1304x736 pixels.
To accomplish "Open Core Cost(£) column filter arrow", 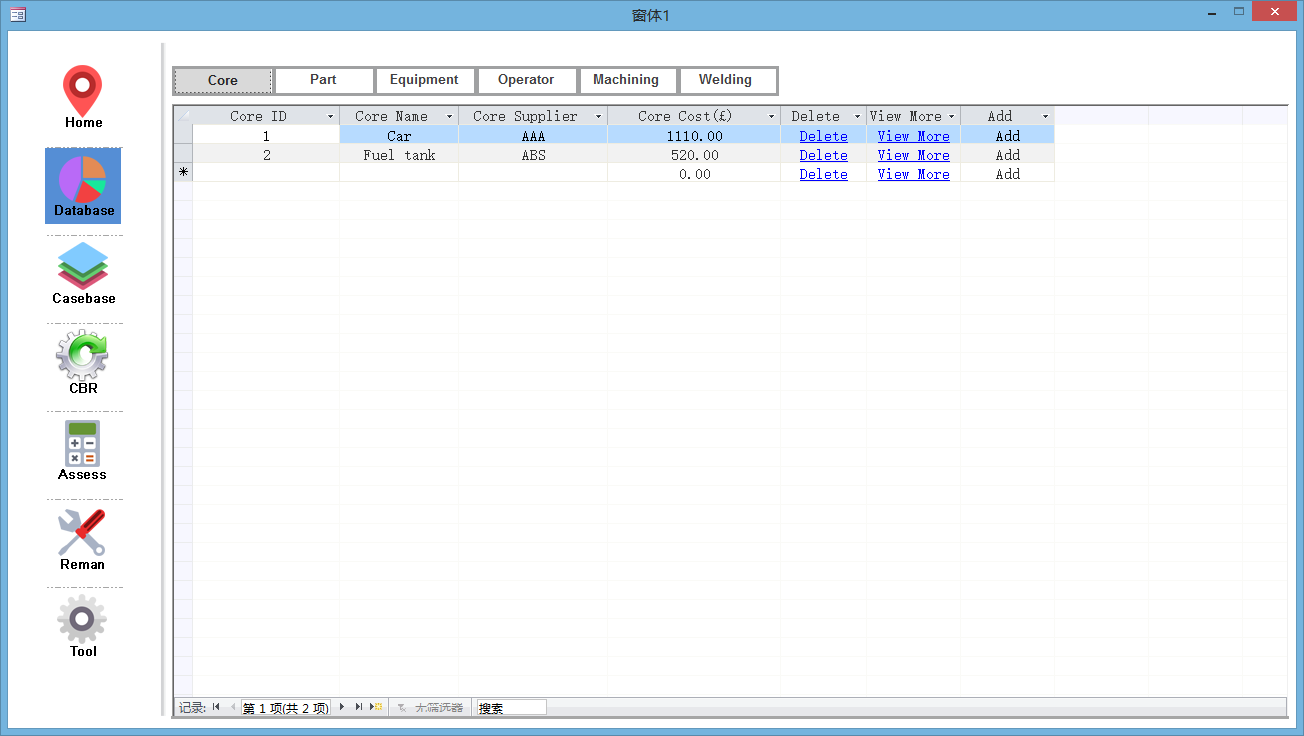I will click(771, 117).
